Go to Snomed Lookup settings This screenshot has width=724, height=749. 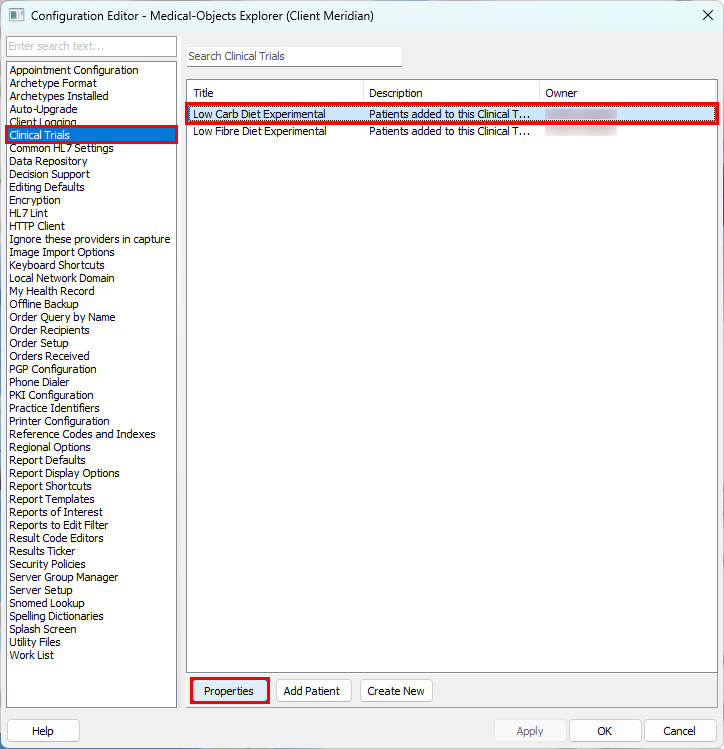pos(47,603)
